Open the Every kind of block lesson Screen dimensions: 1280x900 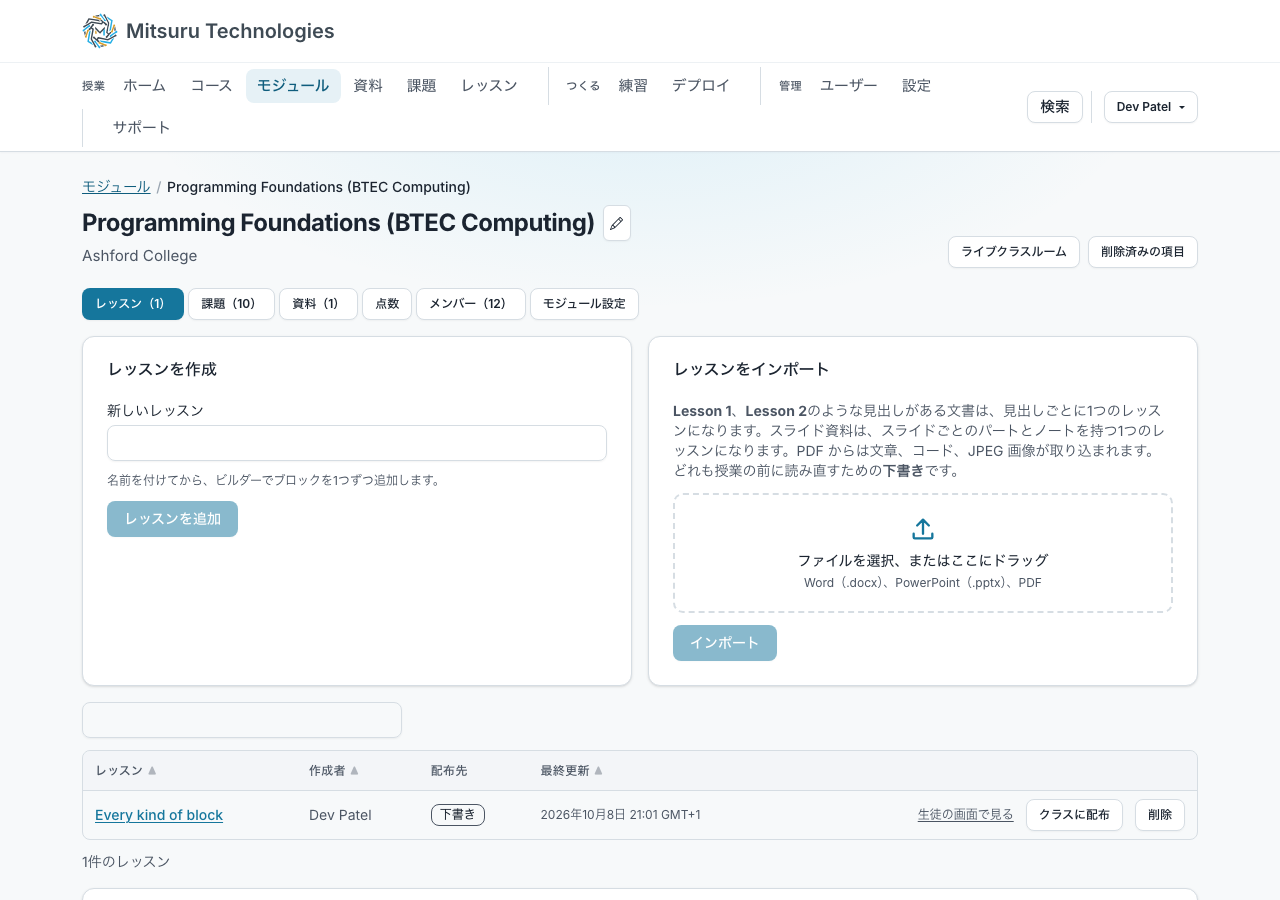click(x=159, y=815)
